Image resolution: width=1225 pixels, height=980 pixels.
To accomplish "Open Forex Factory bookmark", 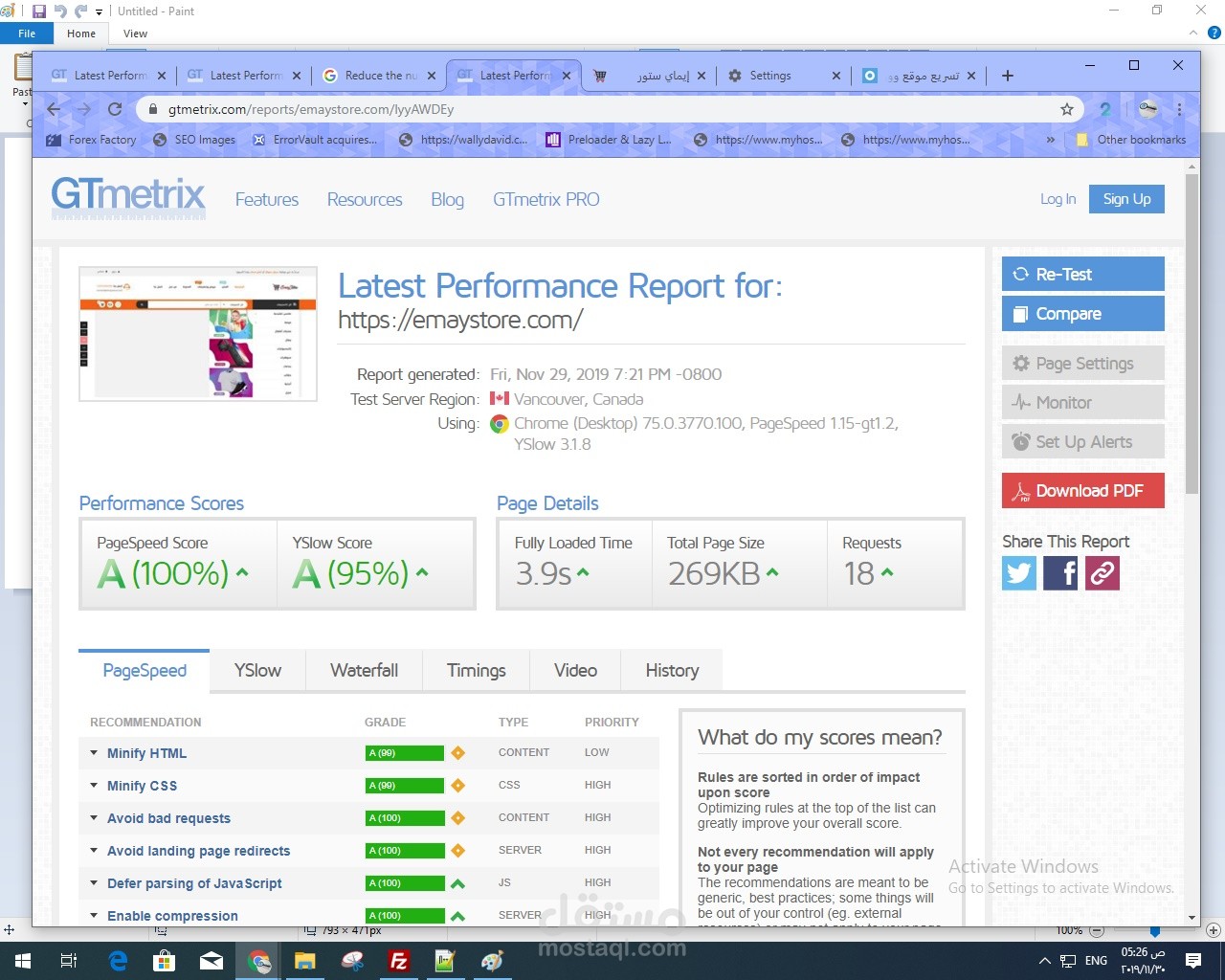I will click(x=92, y=140).
